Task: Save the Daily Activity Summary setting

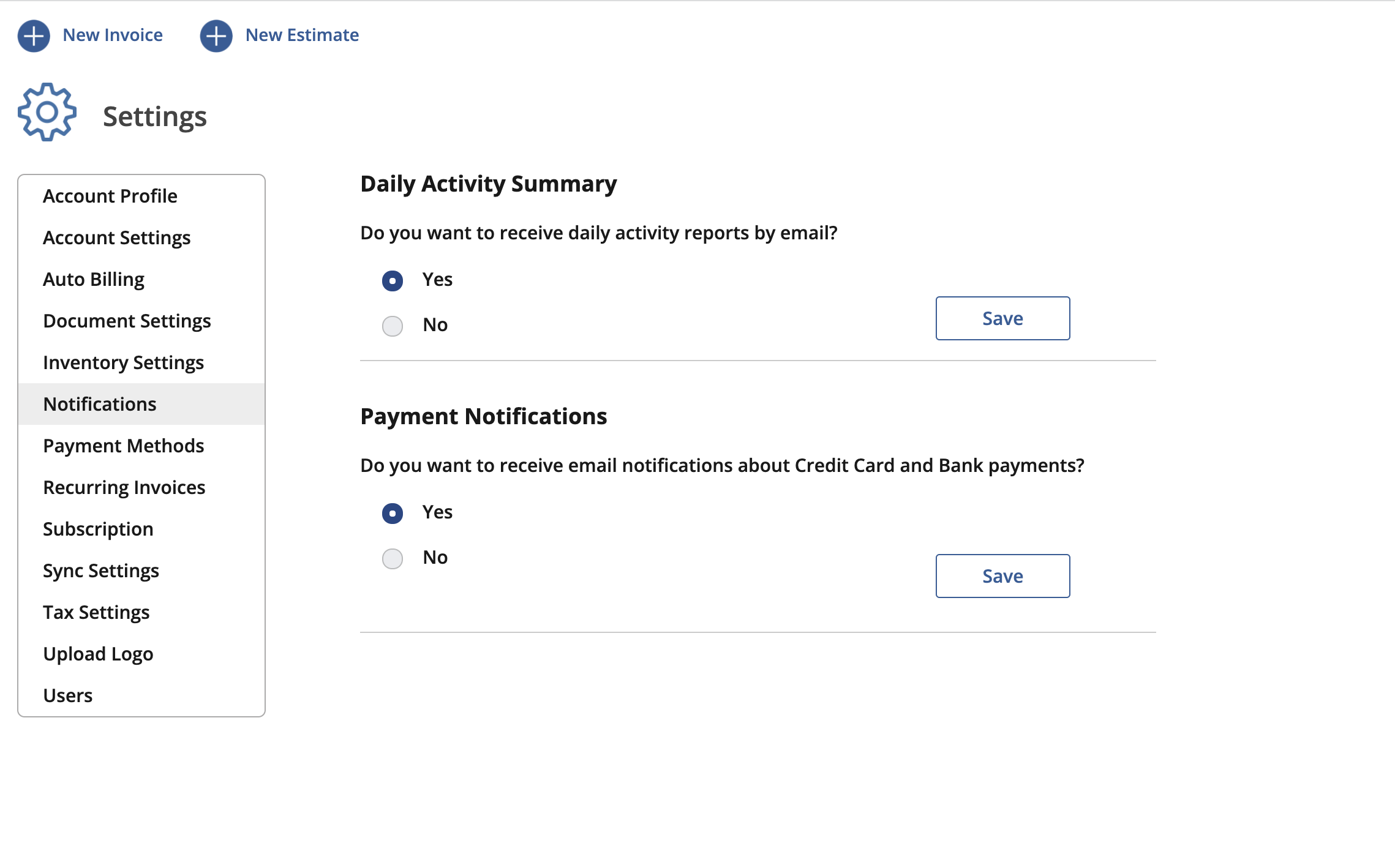Action: coord(1002,318)
